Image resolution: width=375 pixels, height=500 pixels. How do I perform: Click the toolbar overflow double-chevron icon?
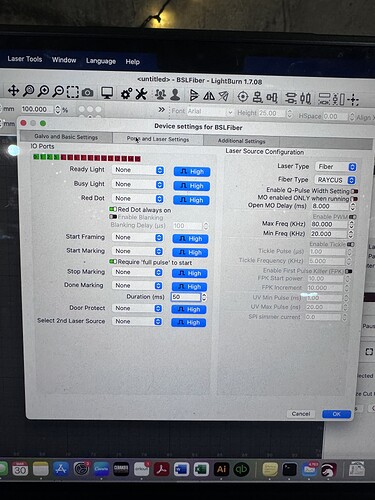162,110
